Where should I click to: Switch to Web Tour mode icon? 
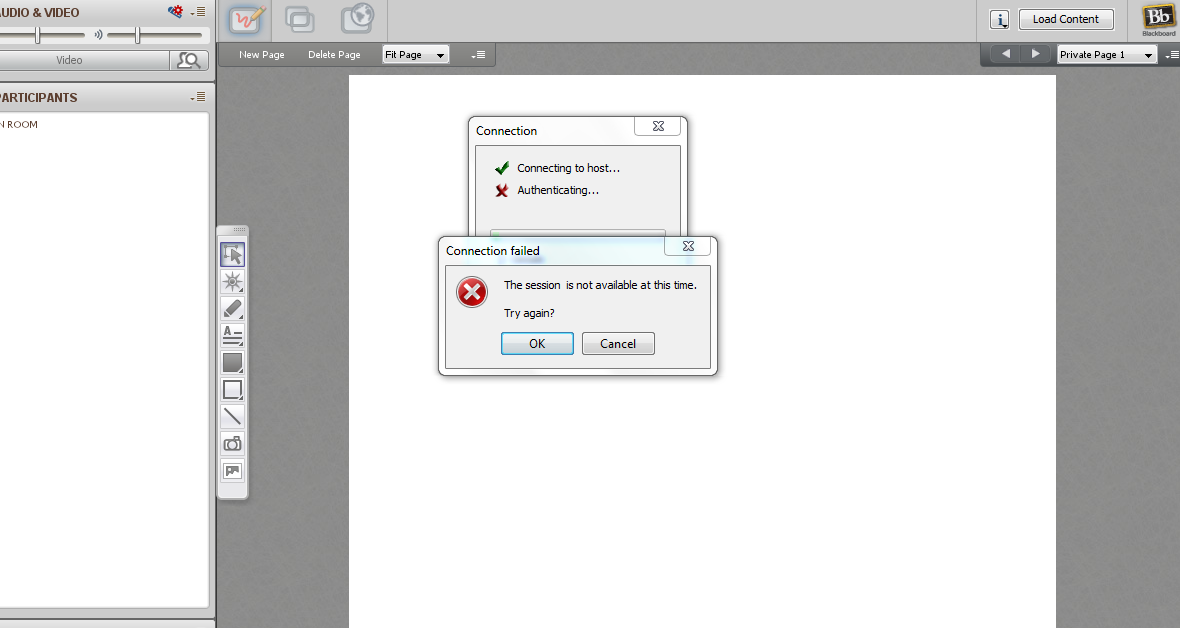click(357, 19)
